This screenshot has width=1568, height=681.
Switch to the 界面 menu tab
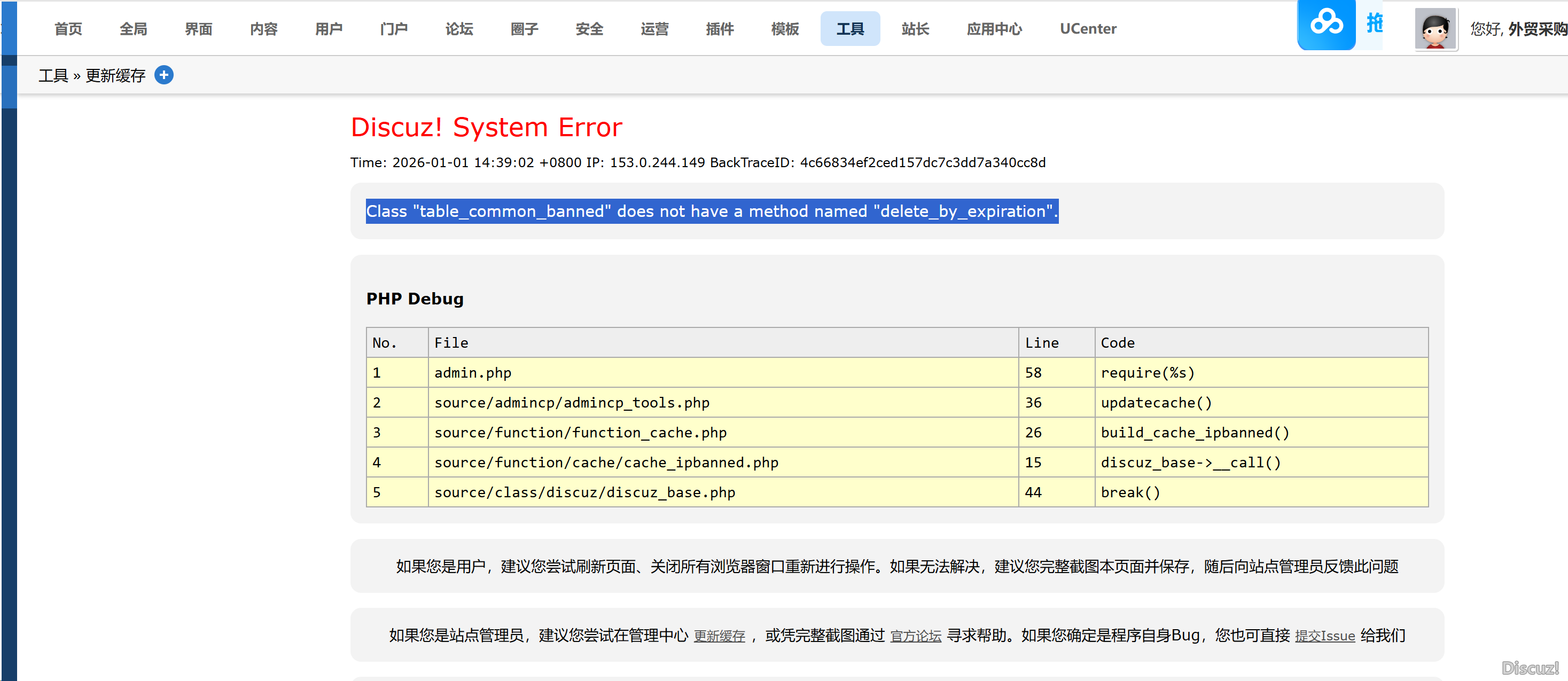[x=198, y=29]
